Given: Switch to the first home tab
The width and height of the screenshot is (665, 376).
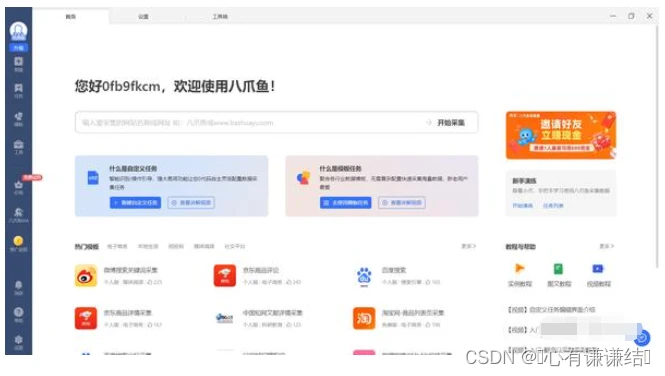Looking at the screenshot, I should pyautogui.click(x=70, y=17).
